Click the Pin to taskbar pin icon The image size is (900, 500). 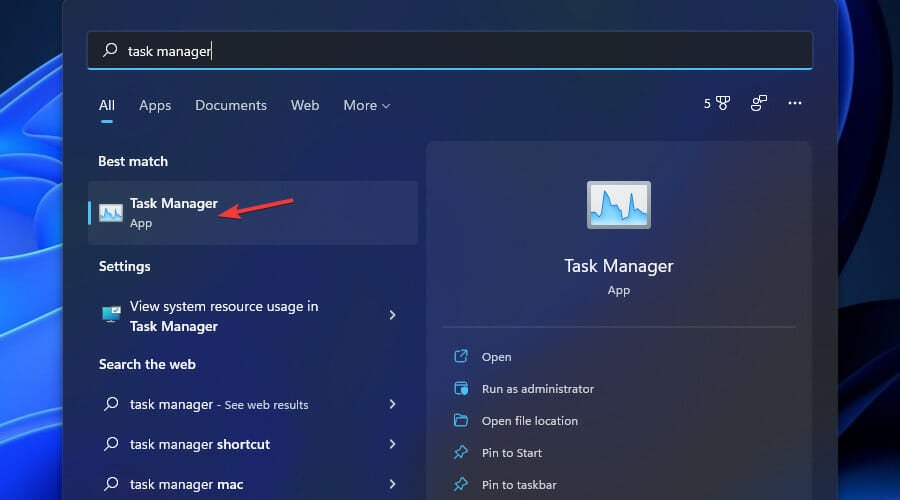[461, 485]
